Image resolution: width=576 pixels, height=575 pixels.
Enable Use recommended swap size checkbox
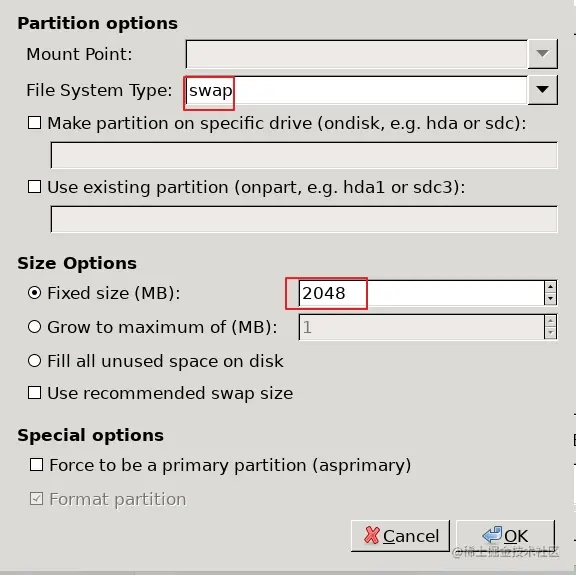click(x=35, y=393)
